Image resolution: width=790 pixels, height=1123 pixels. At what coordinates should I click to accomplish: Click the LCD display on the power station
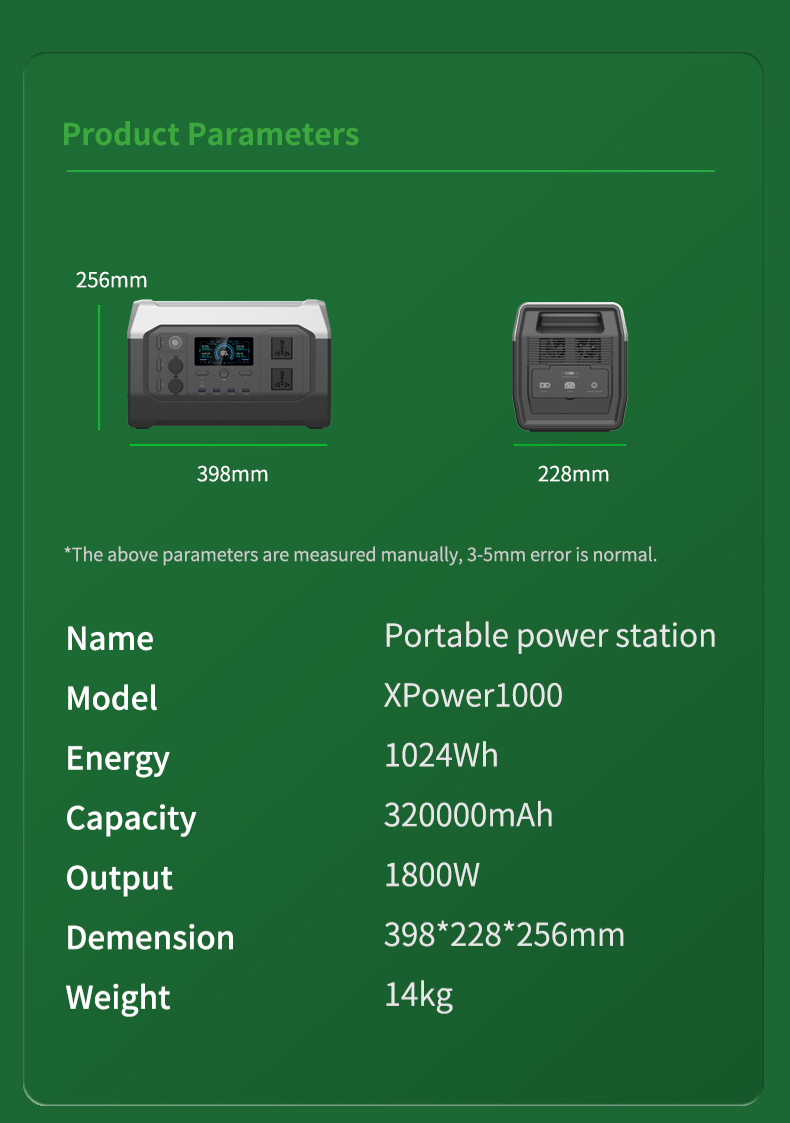pos(223,352)
